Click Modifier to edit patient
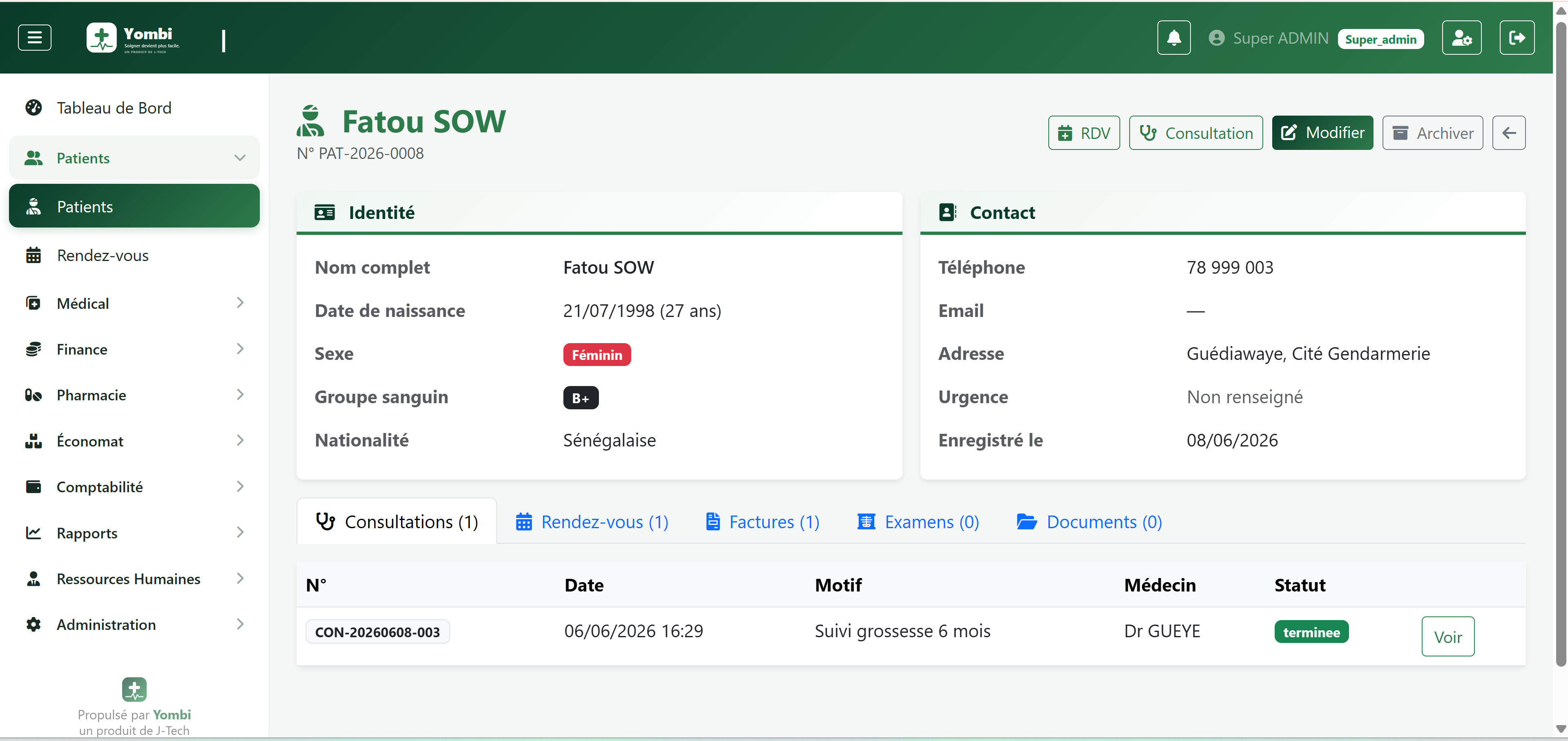This screenshot has width=1568, height=741. (x=1322, y=133)
